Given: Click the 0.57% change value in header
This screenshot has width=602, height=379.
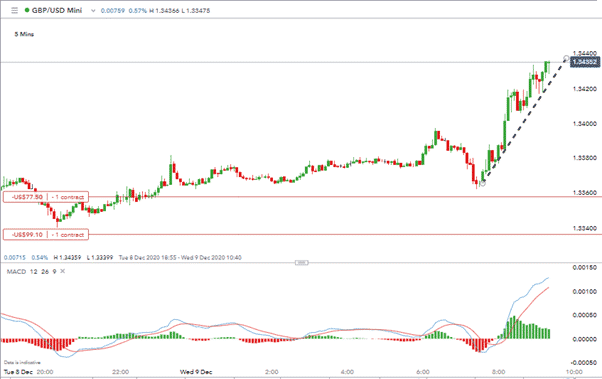Looking at the screenshot, I should (137, 11).
